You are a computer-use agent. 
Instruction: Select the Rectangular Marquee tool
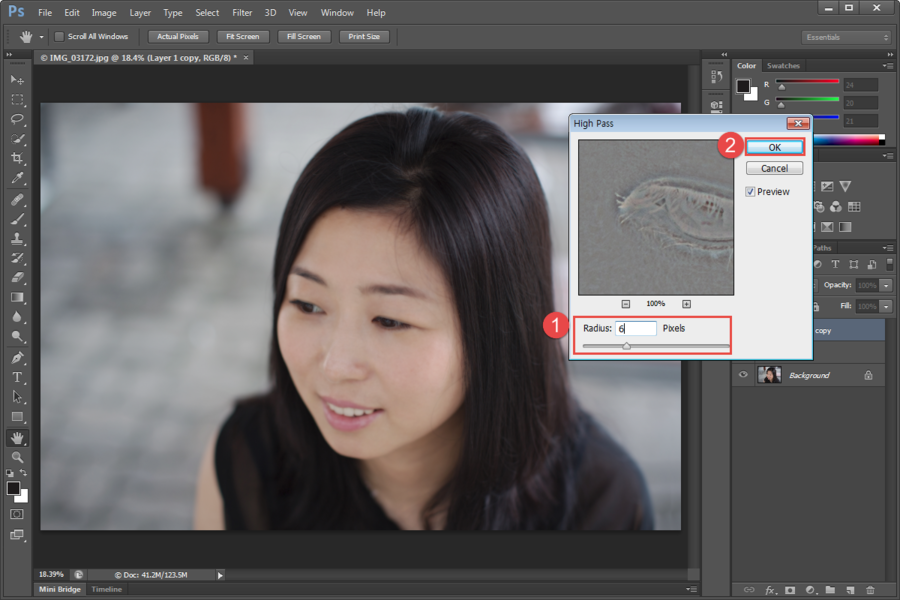17,100
